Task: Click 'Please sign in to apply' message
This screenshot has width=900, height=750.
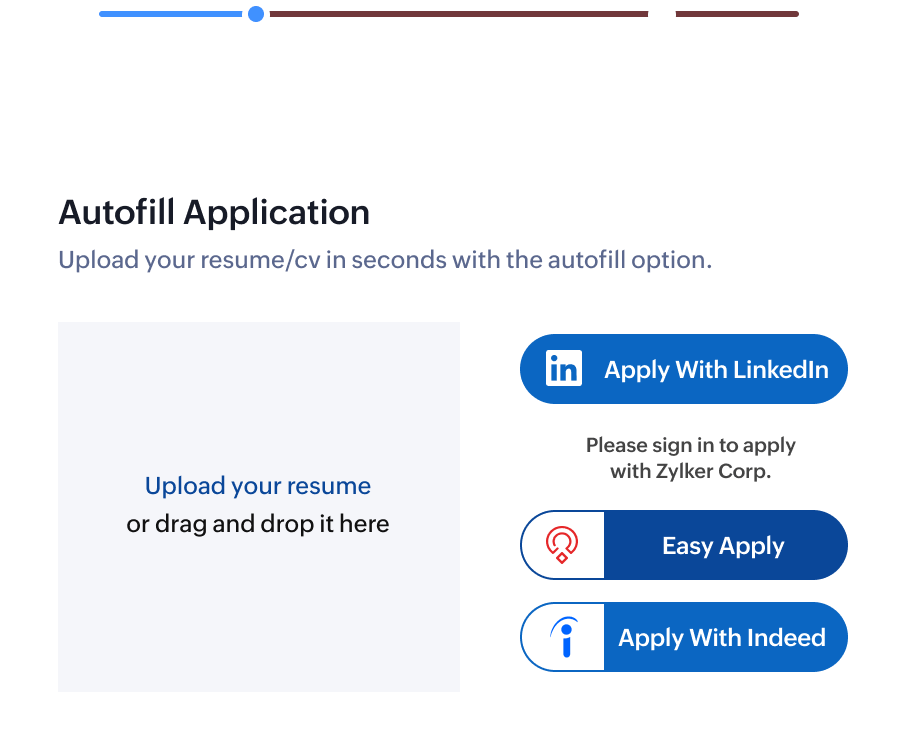Action: 690,445
